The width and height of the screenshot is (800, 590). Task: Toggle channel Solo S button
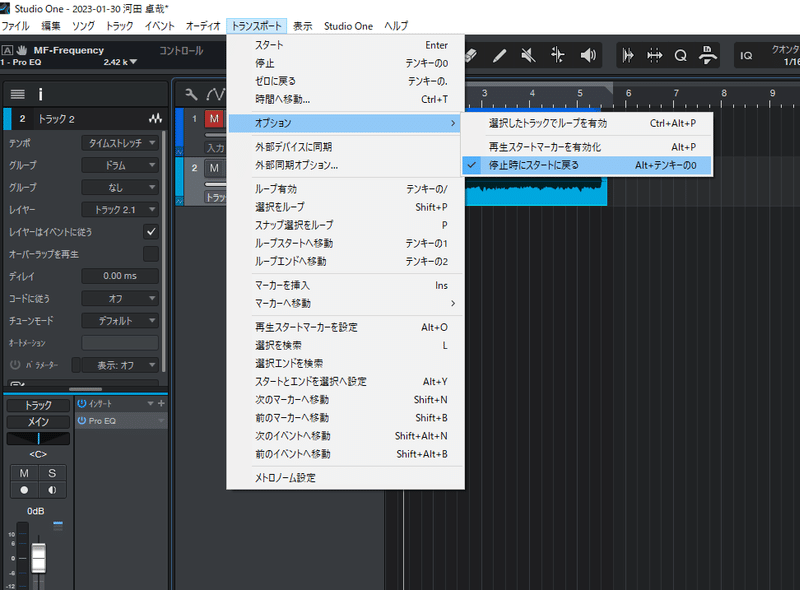52,473
